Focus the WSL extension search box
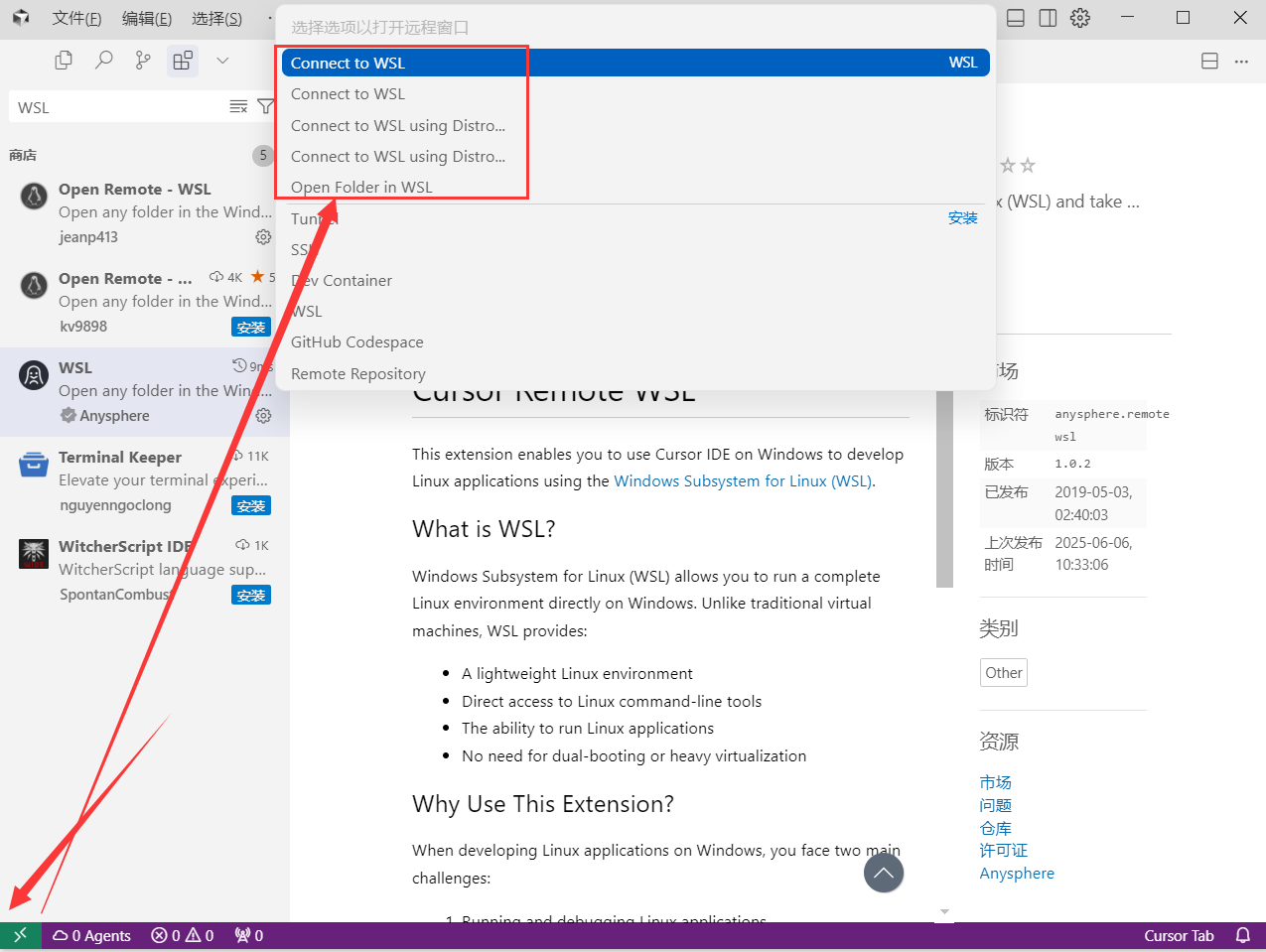The width and height of the screenshot is (1266, 952). (119, 107)
